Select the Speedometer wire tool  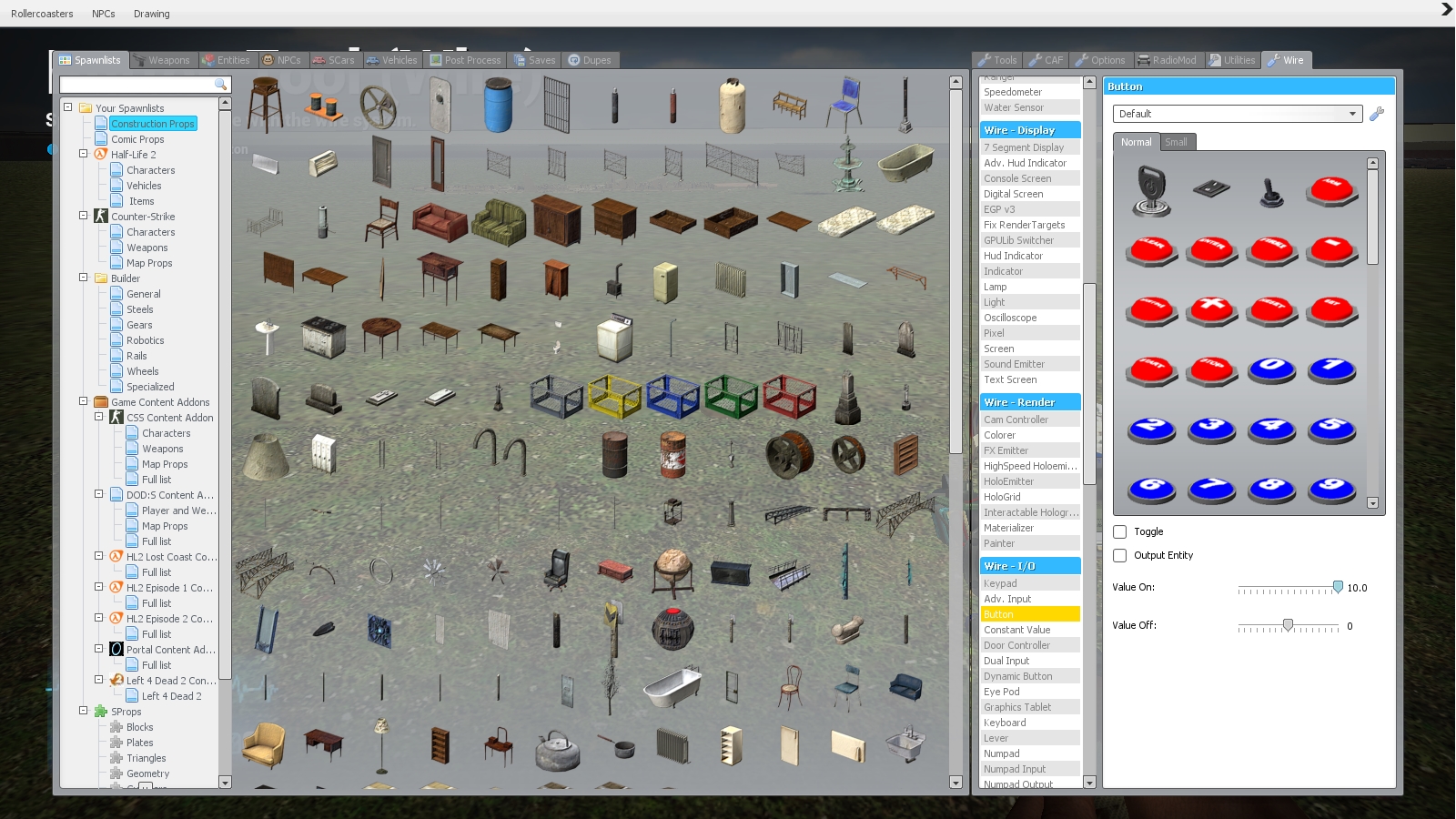tap(1030, 92)
